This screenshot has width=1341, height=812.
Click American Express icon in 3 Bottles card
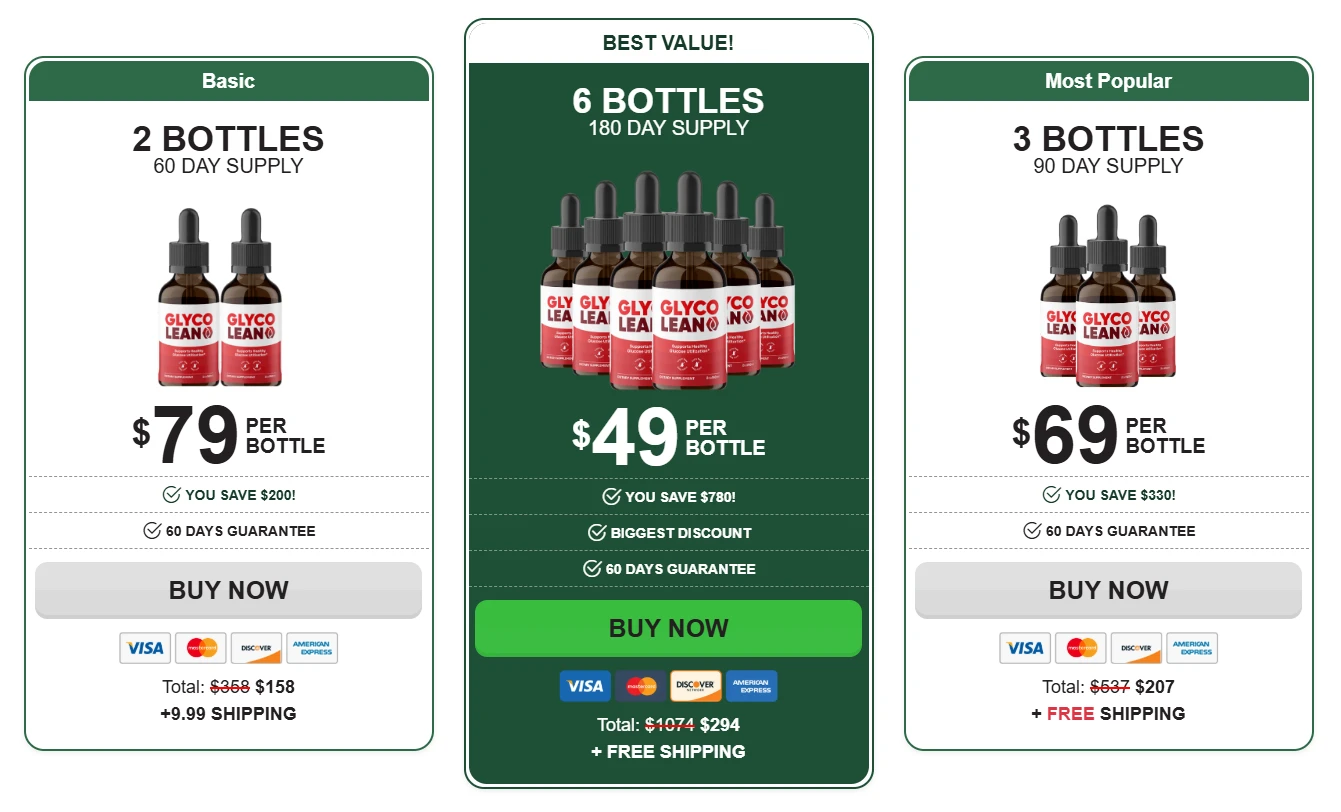click(1192, 648)
